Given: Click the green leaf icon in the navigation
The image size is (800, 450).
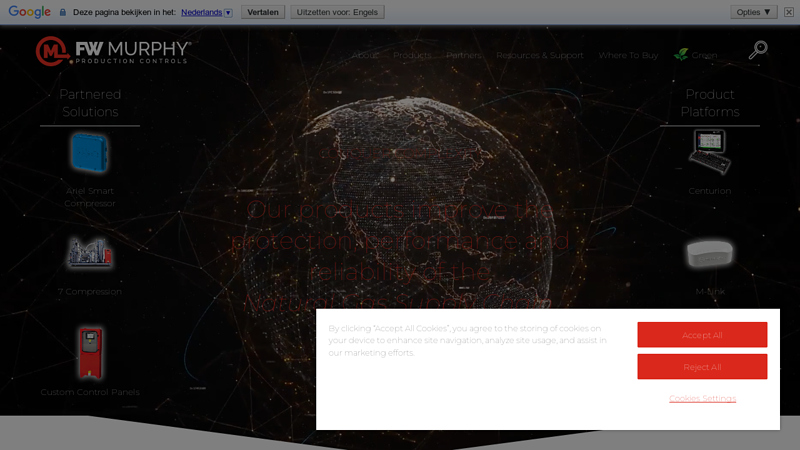Looking at the screenshot, I should tap(681, 55).
